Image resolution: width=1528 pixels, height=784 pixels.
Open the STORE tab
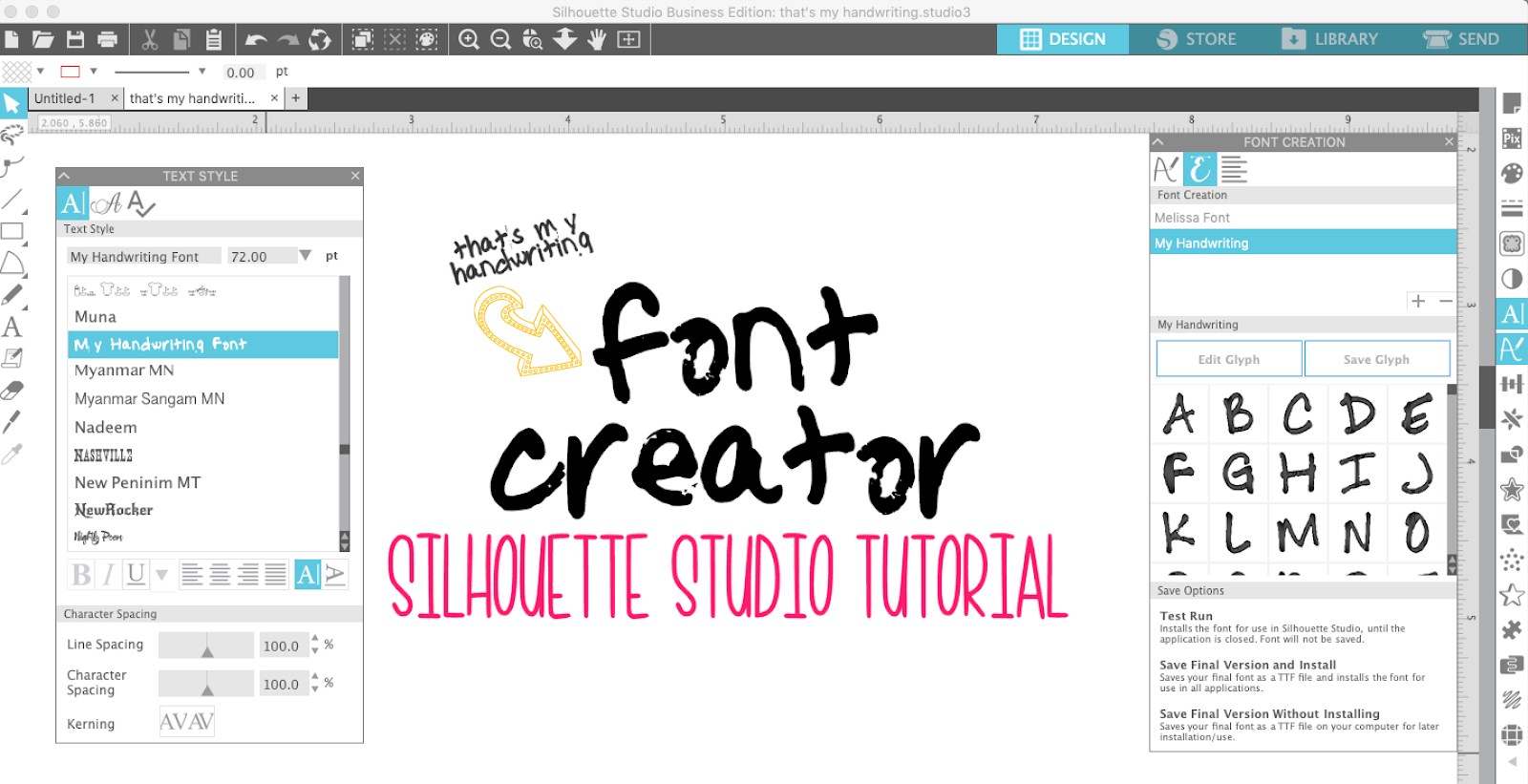pos(1197,39)
